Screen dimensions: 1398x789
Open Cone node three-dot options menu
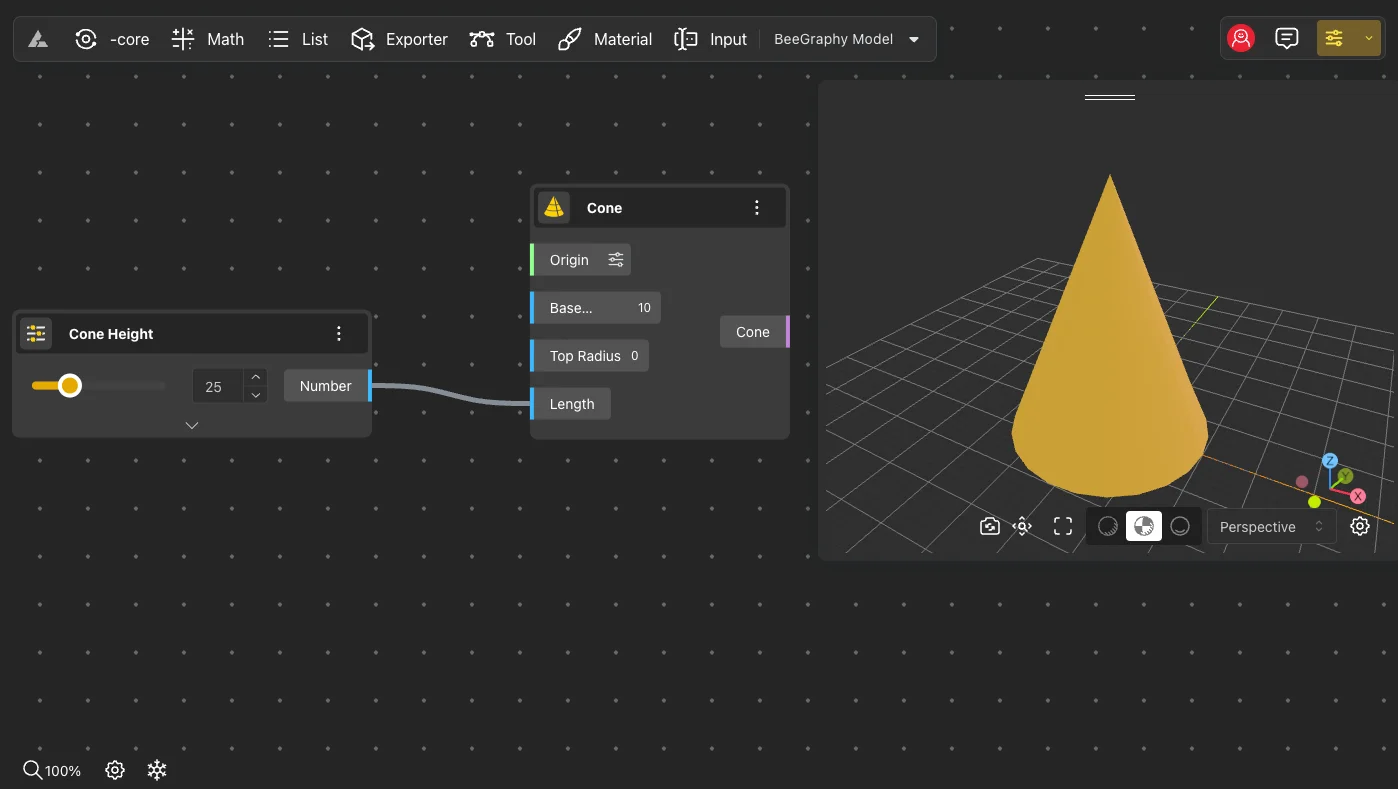coord(757,208)
